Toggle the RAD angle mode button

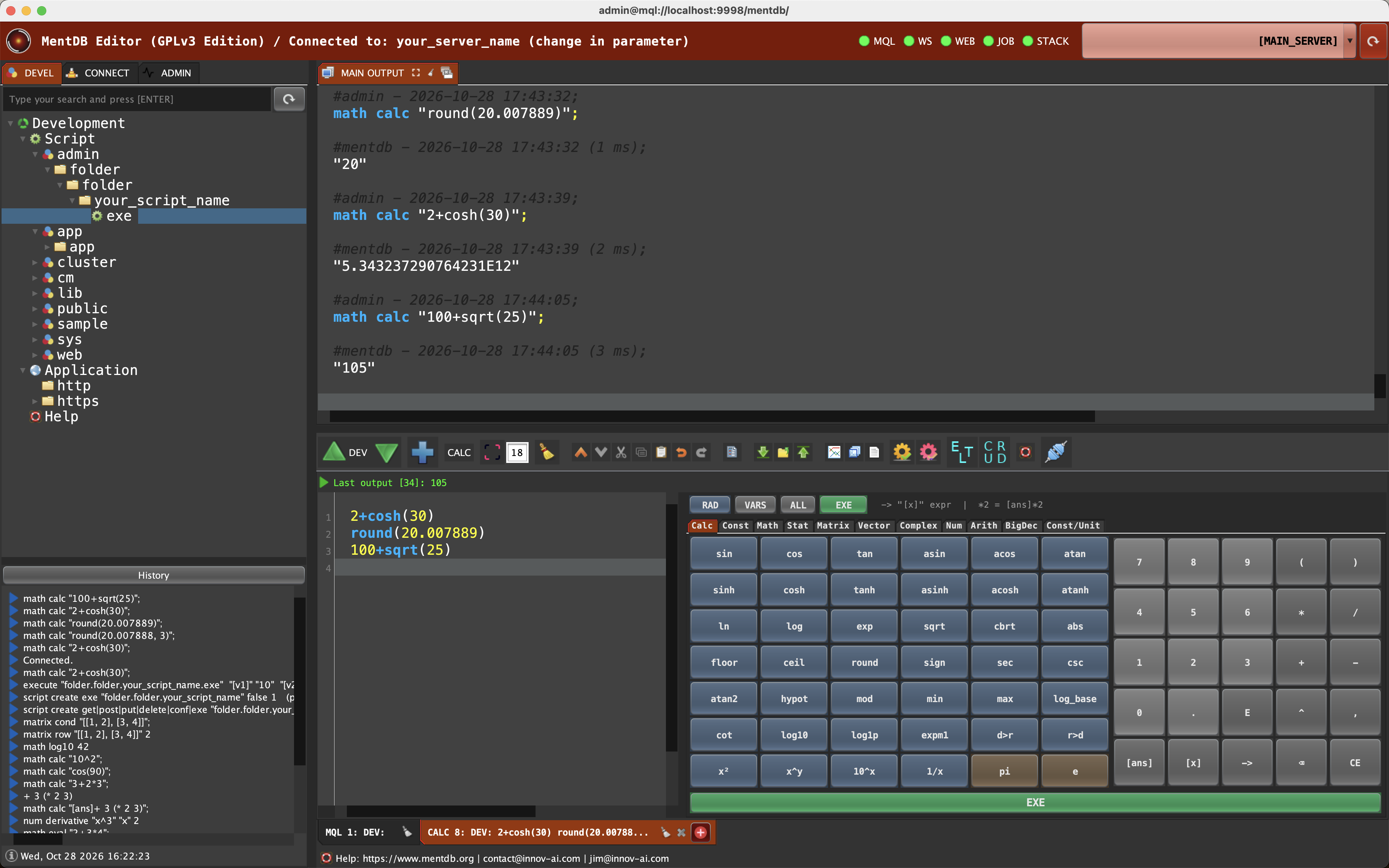point(710,505)
